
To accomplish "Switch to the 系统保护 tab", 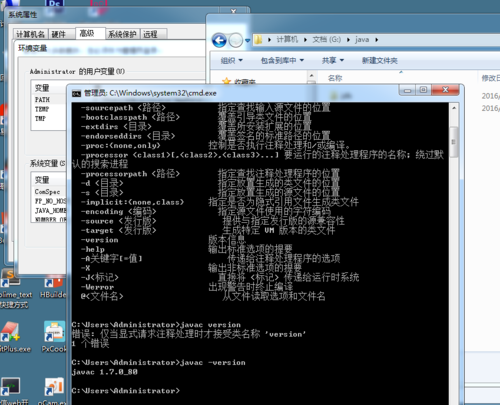I will pyautogui.click(x=122, y=34).
